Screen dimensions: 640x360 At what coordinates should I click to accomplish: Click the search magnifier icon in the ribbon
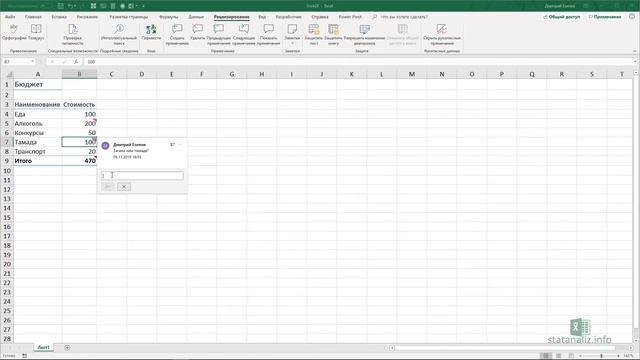tap(374, 17)
